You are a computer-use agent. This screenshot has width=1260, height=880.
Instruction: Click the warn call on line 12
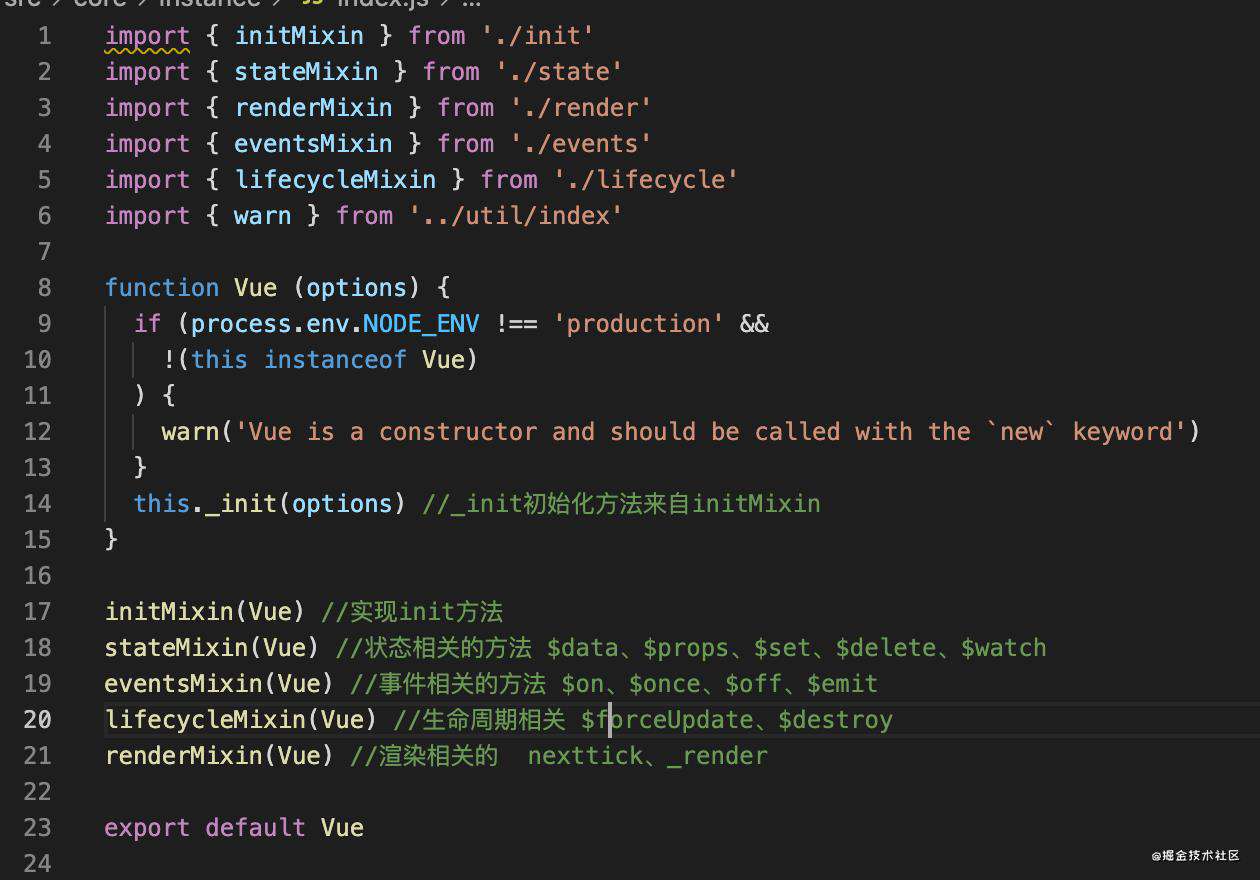[x=190, y=432]
